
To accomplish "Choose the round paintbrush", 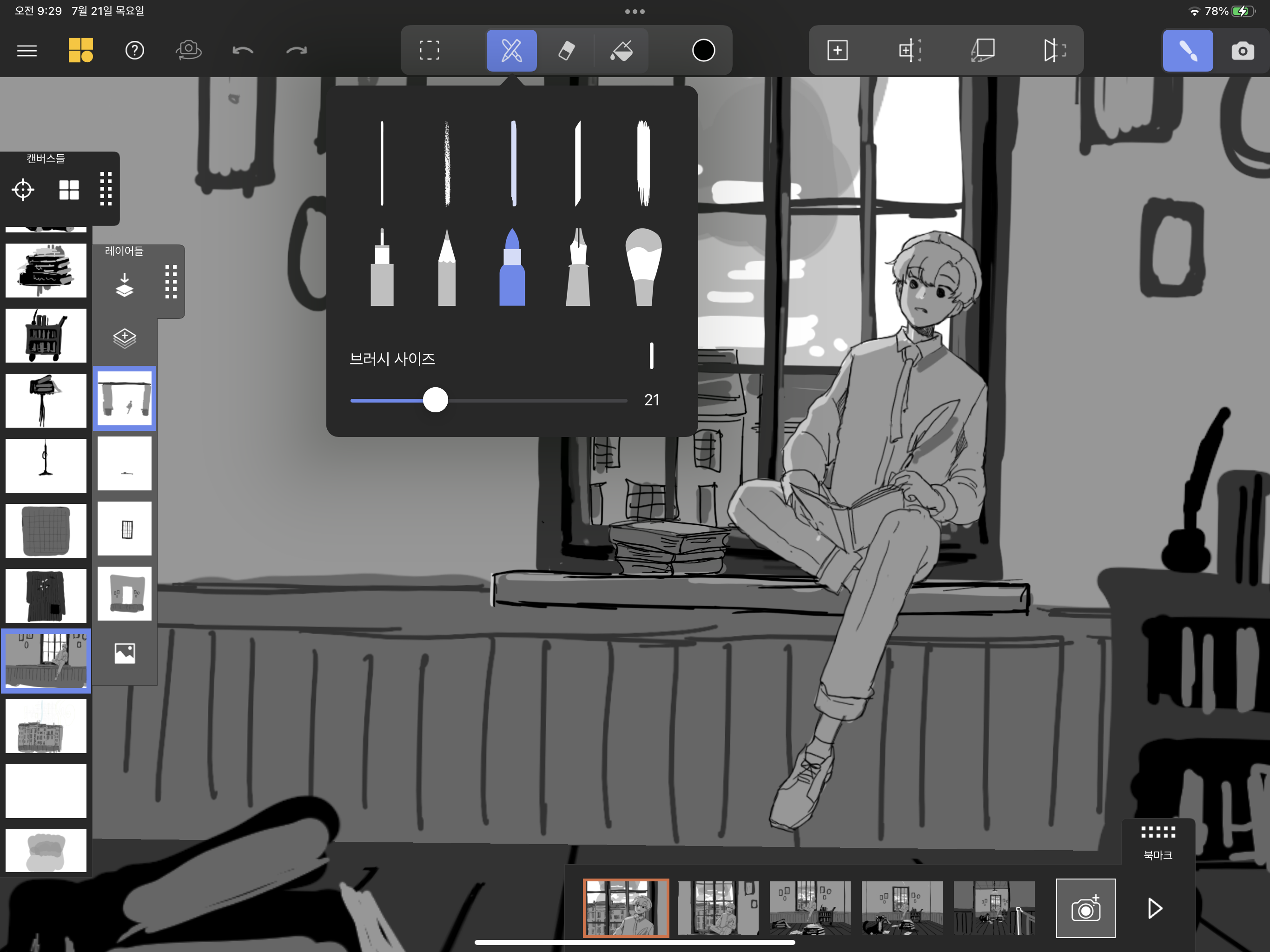I will 643,267.
